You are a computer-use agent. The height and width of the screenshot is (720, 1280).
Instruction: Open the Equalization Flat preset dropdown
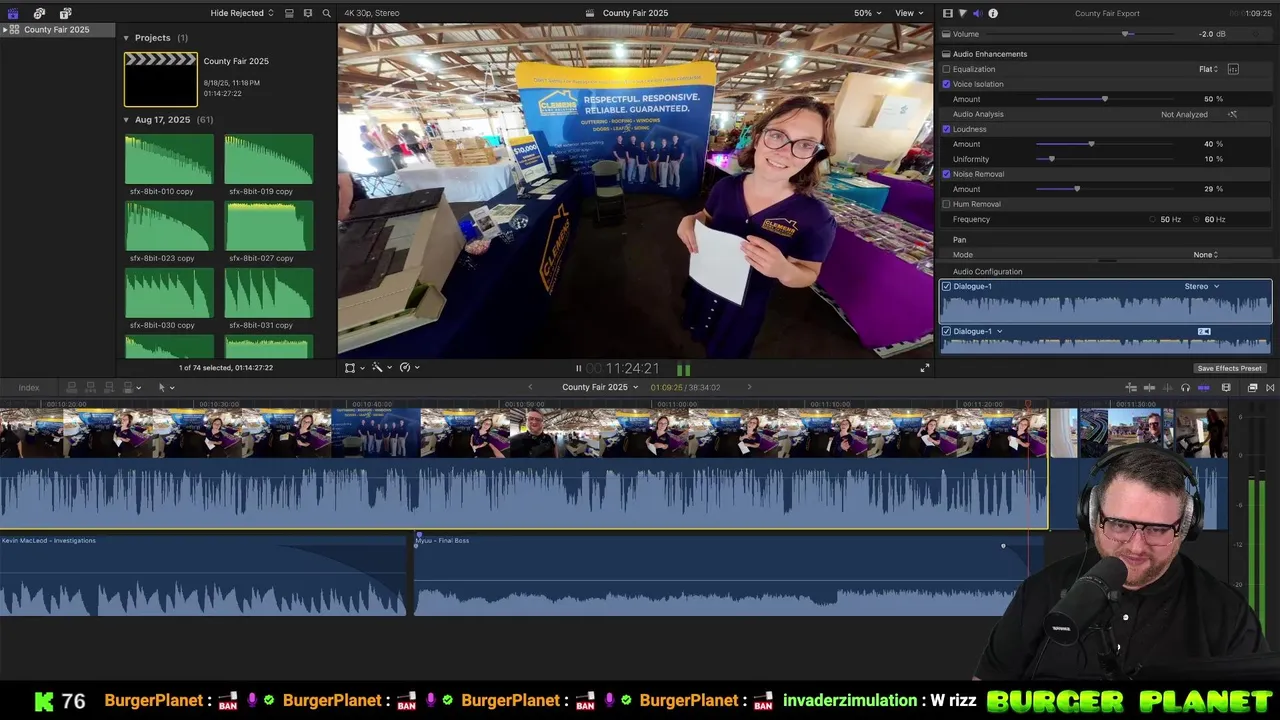tap(1209, 69)
